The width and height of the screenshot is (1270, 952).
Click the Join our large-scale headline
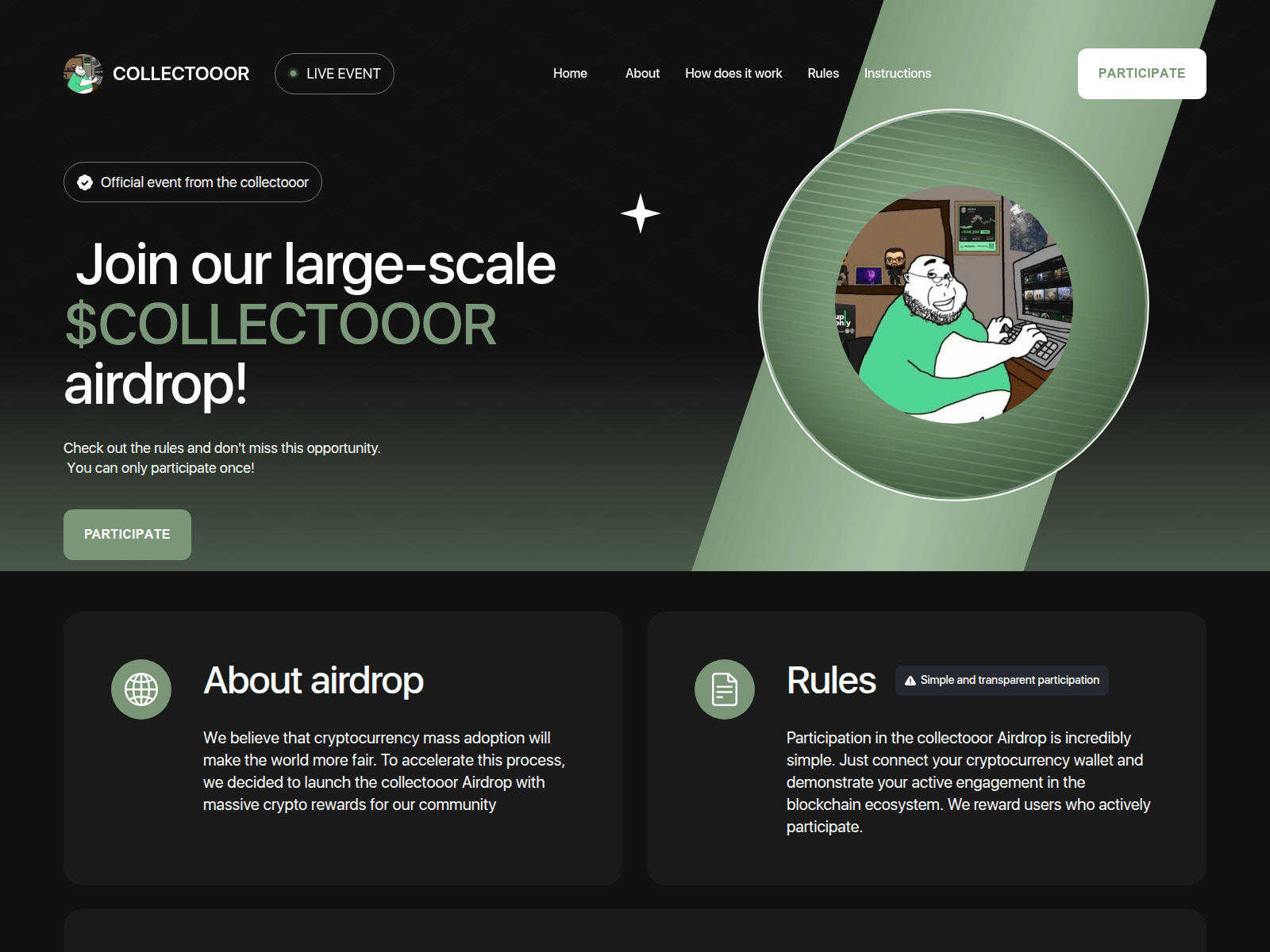click(x=316, y=264)
